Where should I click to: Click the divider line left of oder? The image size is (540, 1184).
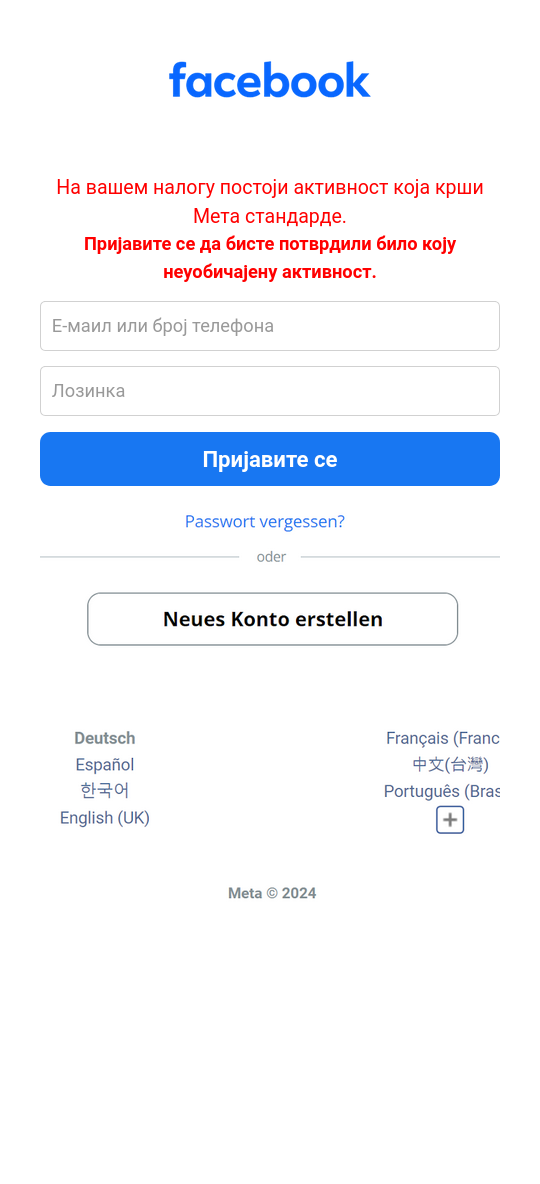pos(140,557)
